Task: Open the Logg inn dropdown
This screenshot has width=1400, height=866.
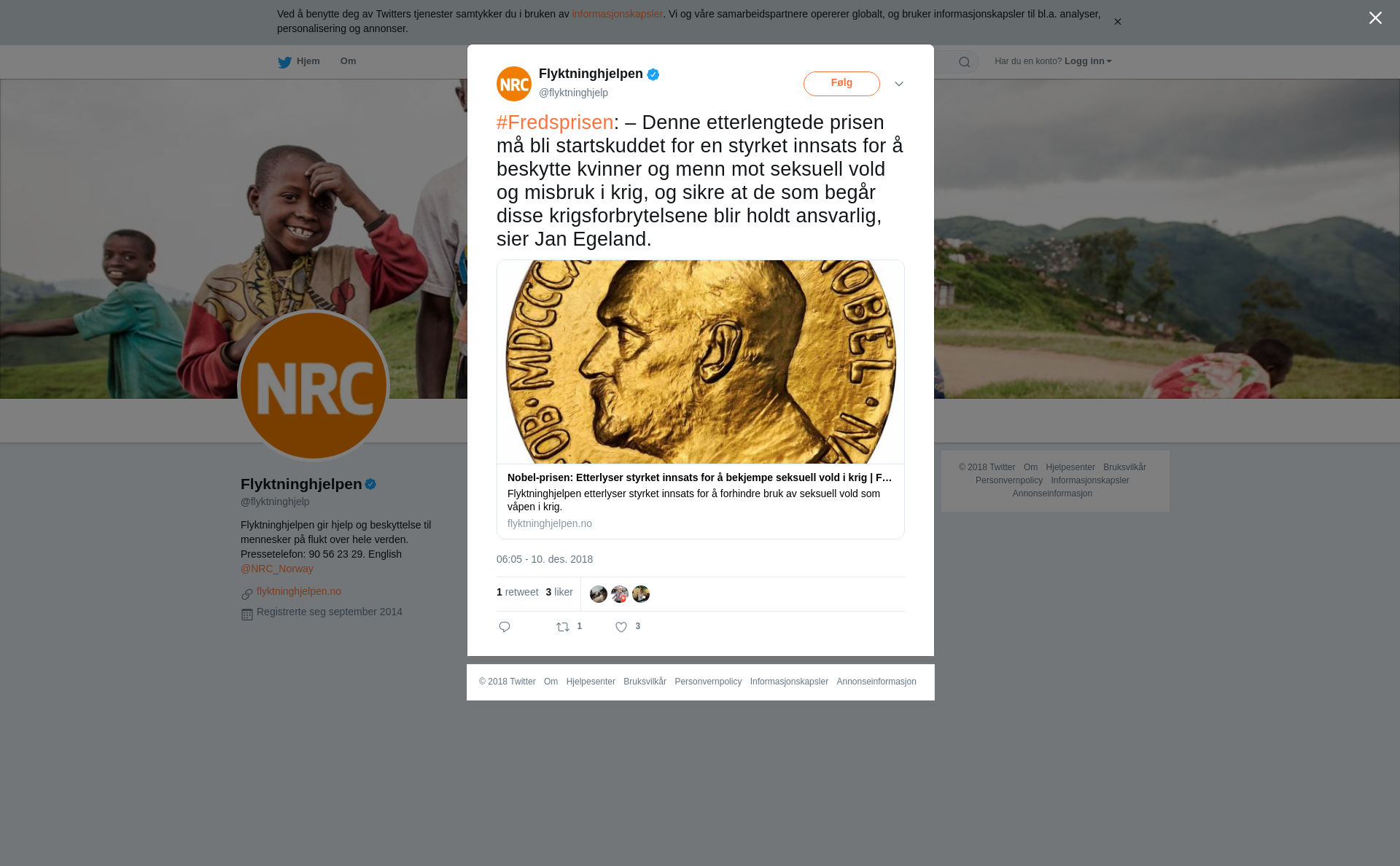Action: 1088,61
